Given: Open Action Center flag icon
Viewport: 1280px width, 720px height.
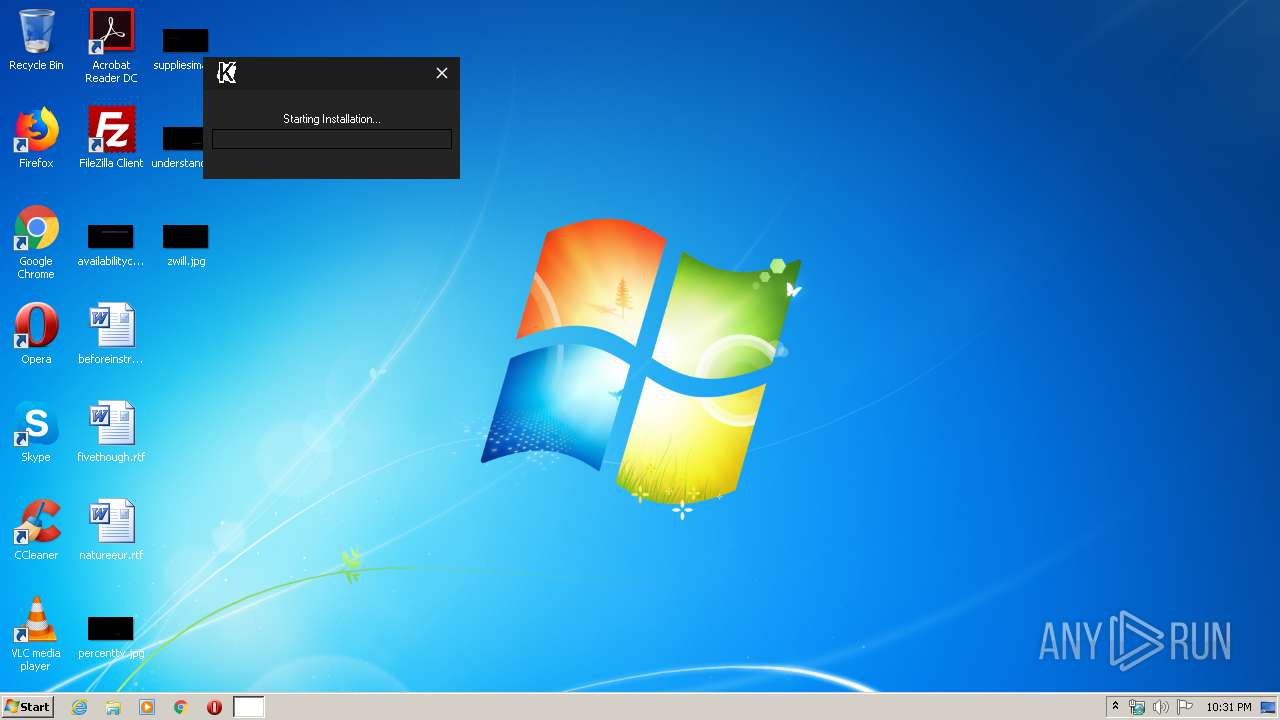Looking at the screenshot, I should 1185,707.
